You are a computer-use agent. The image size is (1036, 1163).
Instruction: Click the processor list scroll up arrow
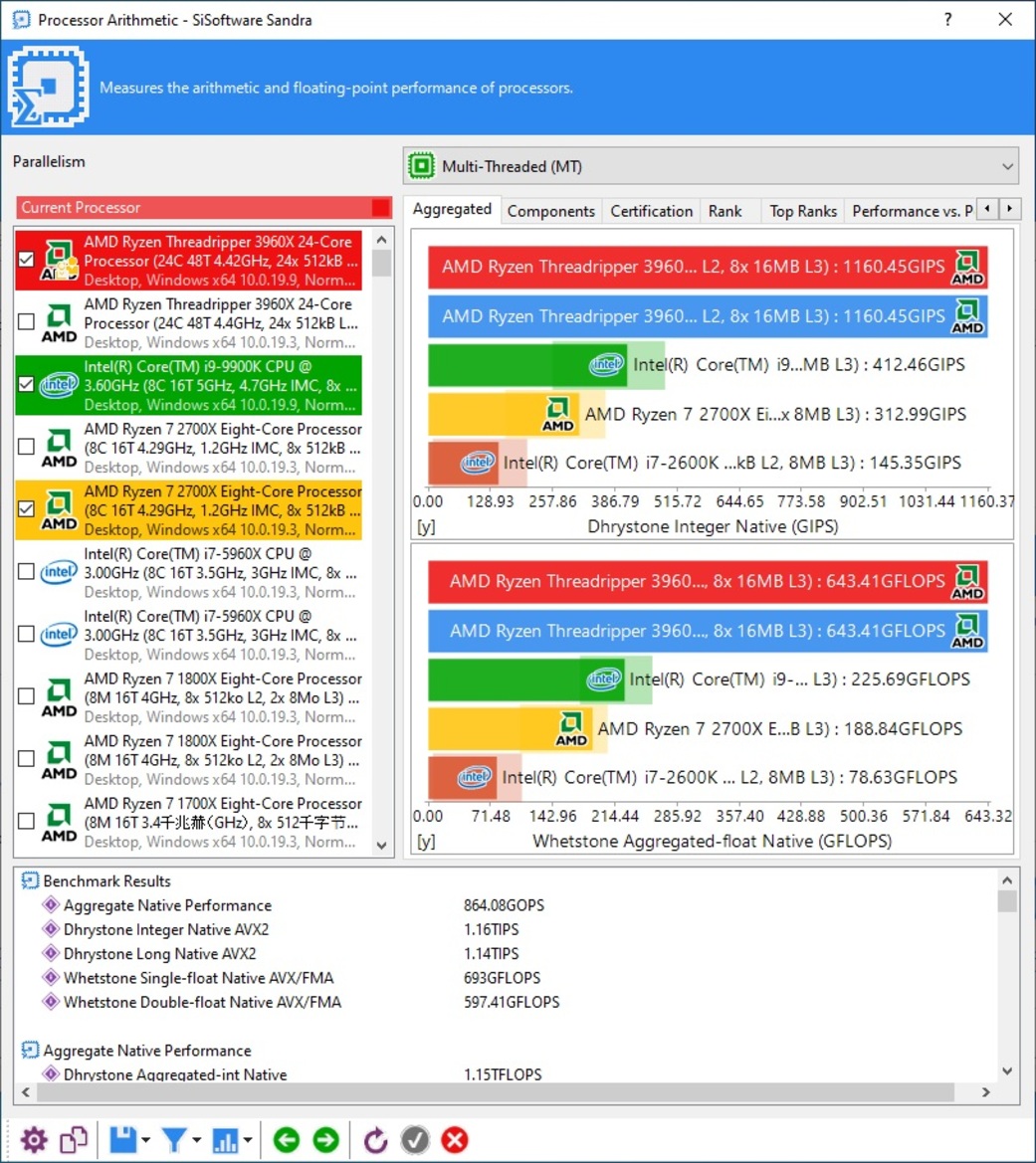pos(381,240)
